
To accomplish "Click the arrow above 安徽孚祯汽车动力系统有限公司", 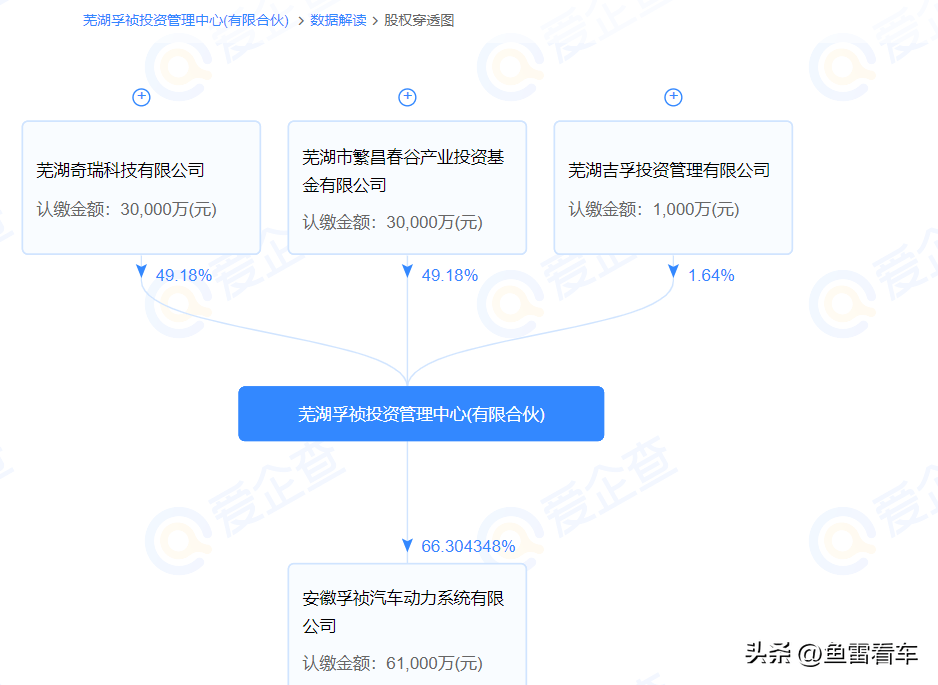I will [406, 546].
